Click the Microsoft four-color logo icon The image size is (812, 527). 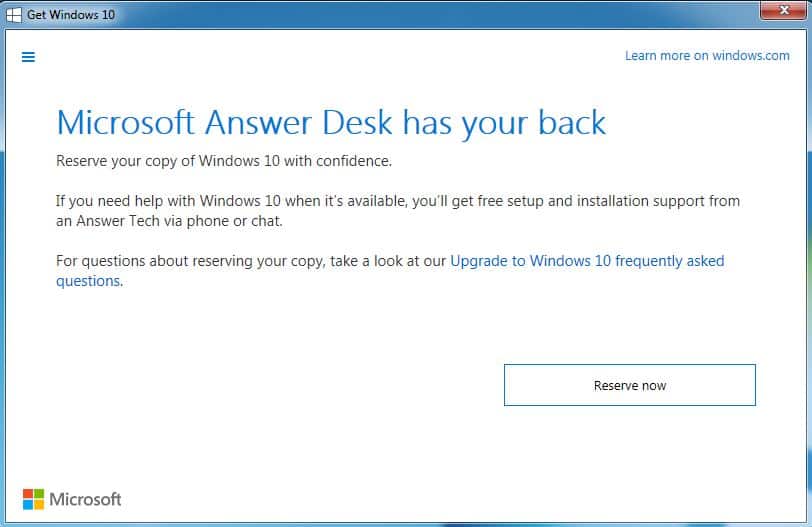click(34, 499)
